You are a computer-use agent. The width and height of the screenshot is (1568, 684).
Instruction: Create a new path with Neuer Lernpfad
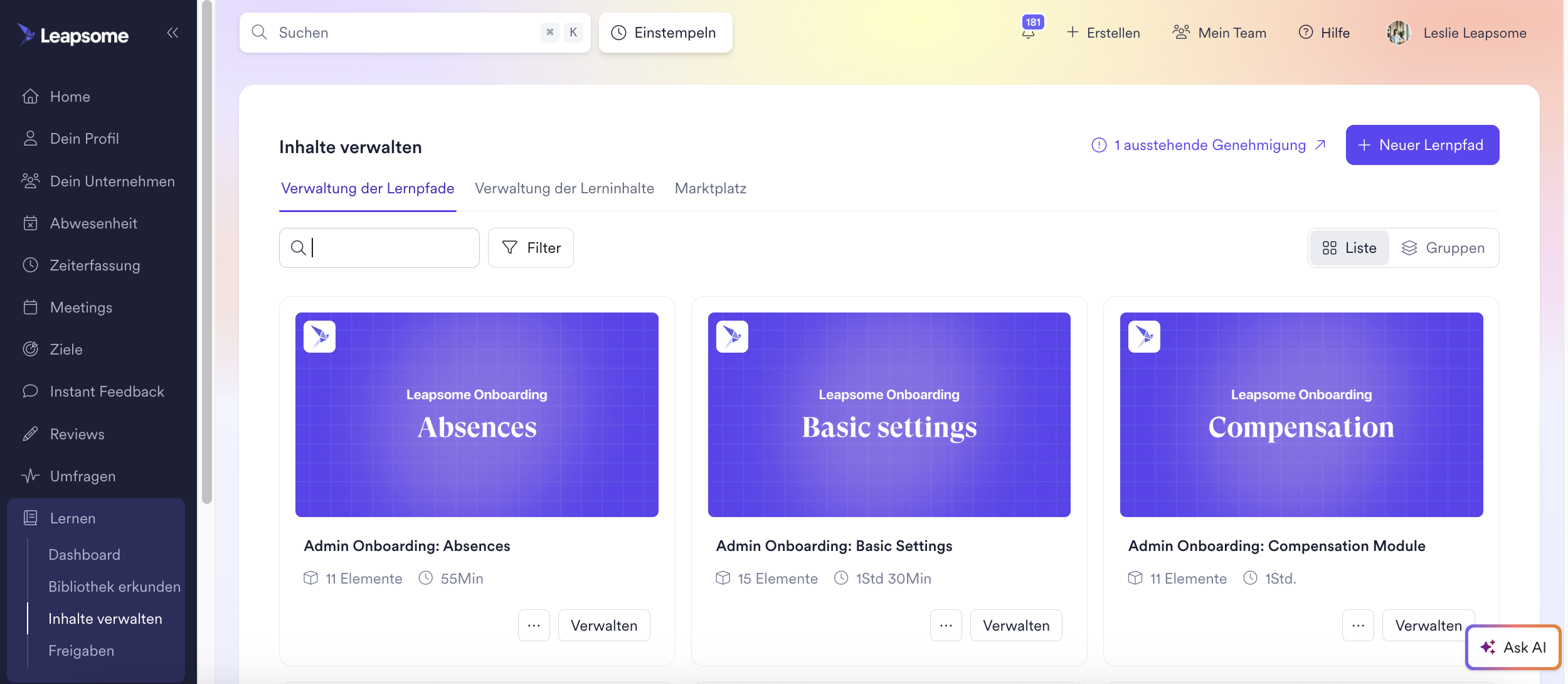tap(1422, 145)
